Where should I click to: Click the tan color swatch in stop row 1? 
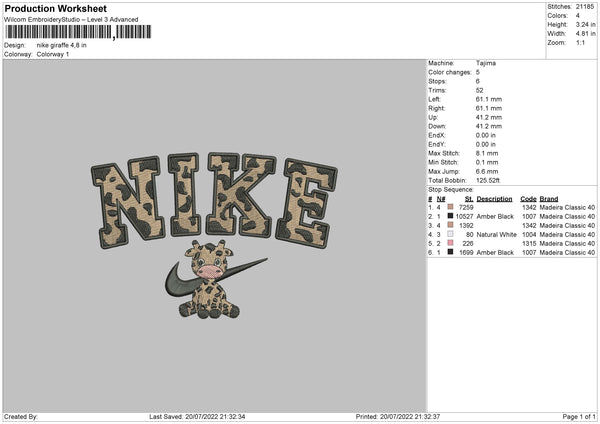tap(450, 207)
